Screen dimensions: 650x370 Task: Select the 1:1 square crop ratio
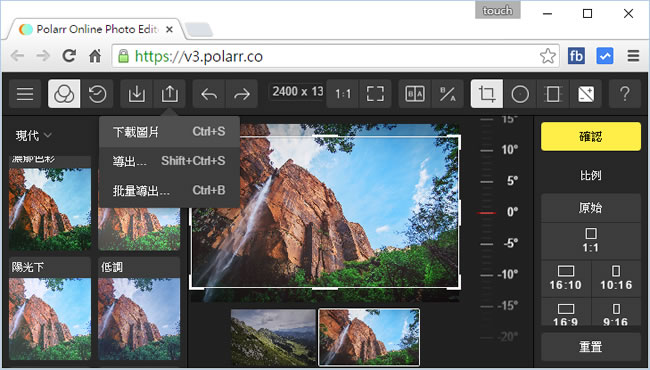coord(591,241)
